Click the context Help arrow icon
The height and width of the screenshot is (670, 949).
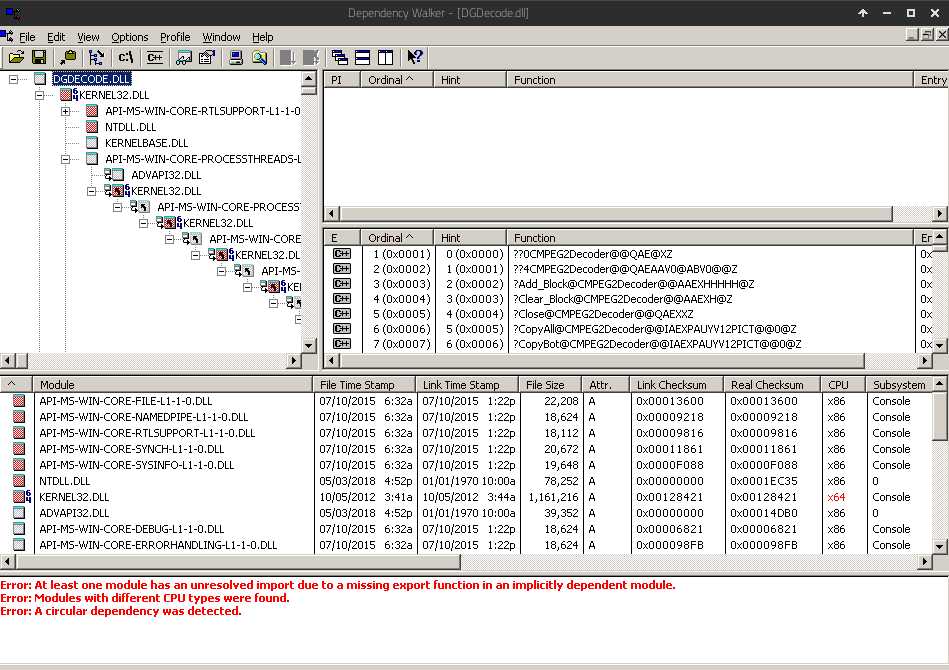tap(415, 58)
